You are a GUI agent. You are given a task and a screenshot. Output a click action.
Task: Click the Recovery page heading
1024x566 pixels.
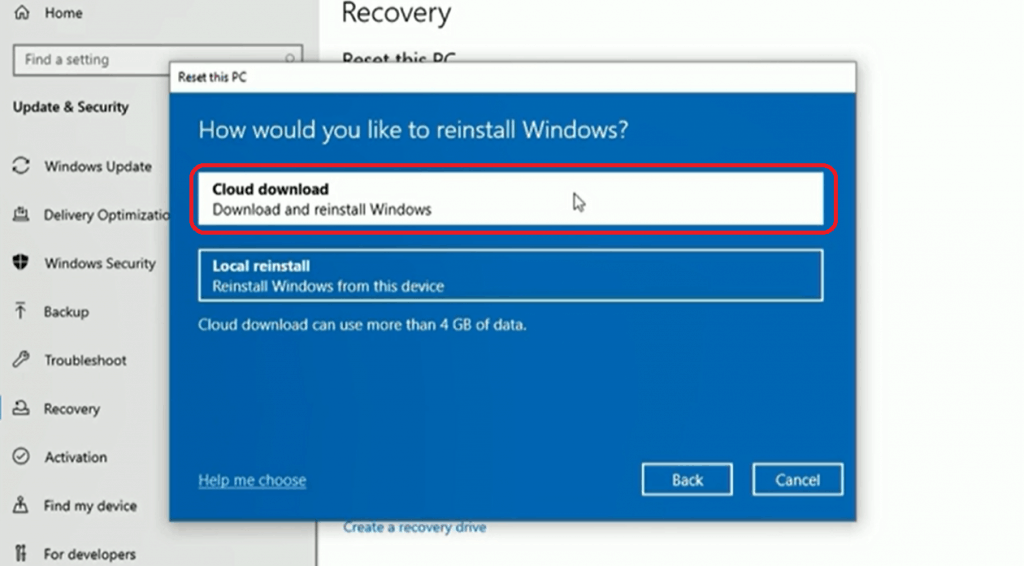pyautogui.click(x=396, y=12)
